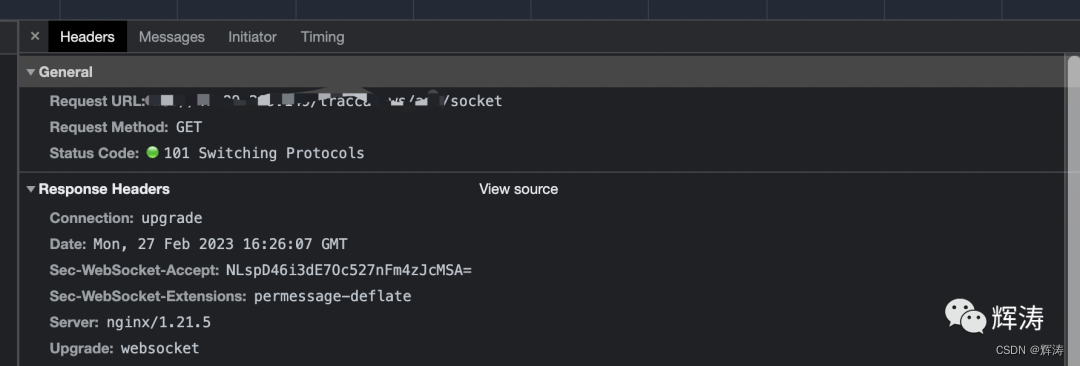Open the Timing tab
Screen dimensions: 1080x366
coord(322,37)
